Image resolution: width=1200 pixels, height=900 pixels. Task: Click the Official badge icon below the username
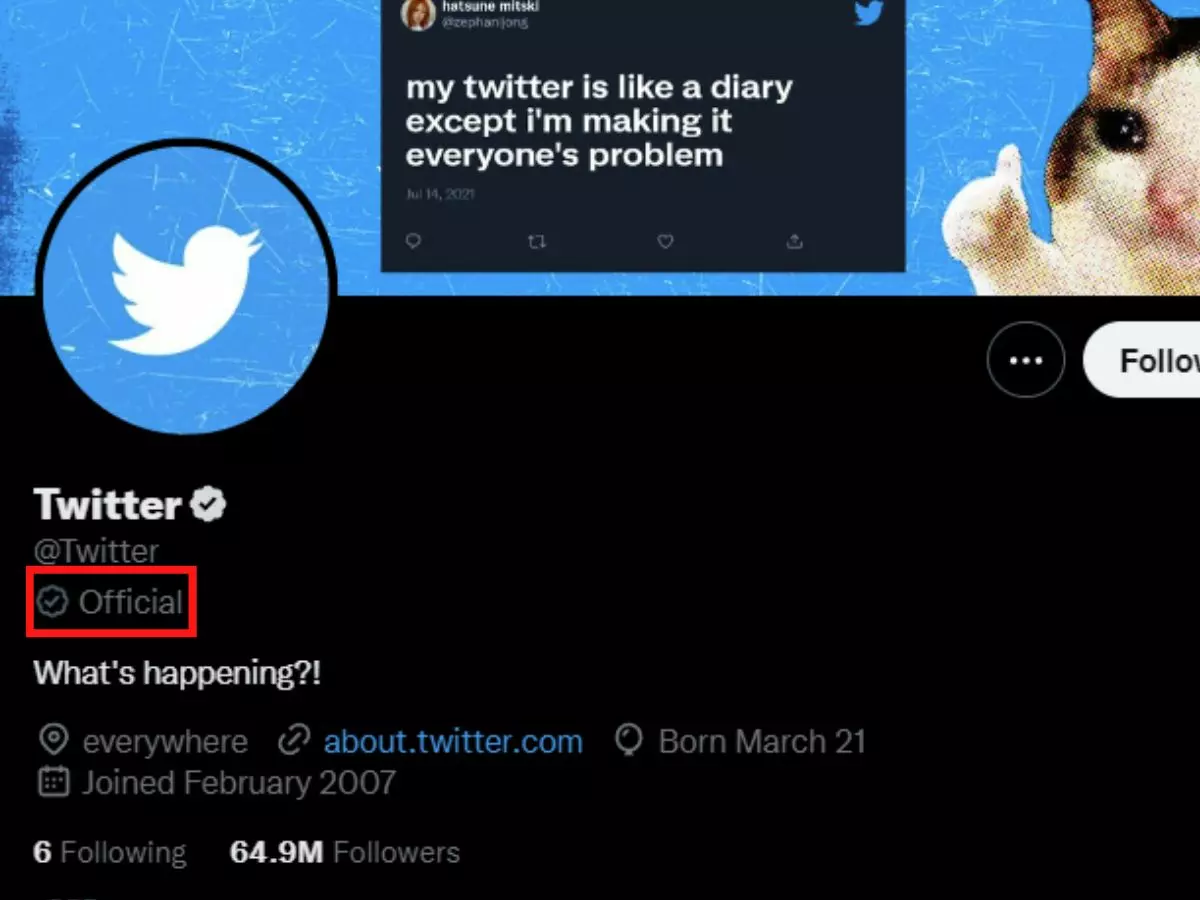(54, 602)
